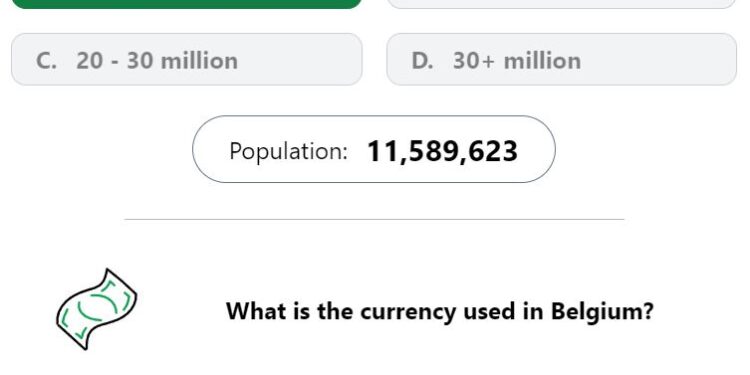Click the word "million" in option C
The image size is (750, 375).
point(199,61)
